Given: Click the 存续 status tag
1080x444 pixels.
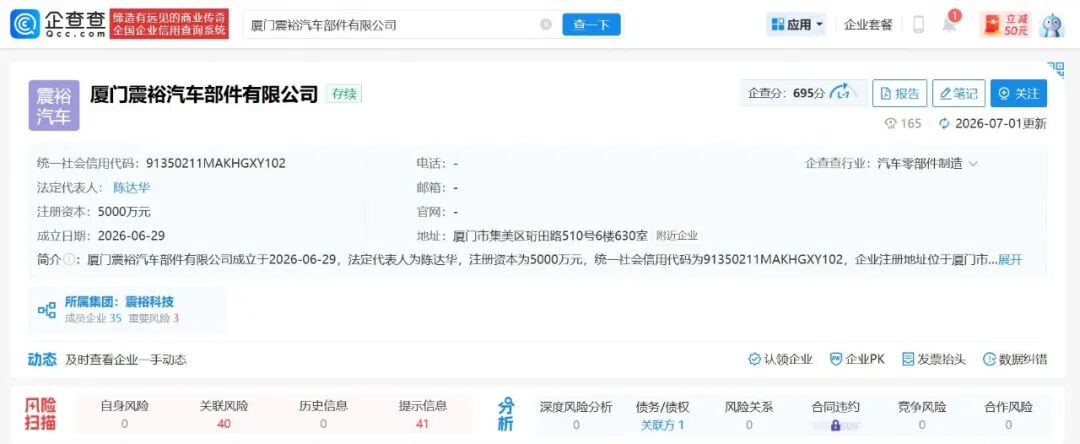Looking at the screenshot, I should coord(344,94).
